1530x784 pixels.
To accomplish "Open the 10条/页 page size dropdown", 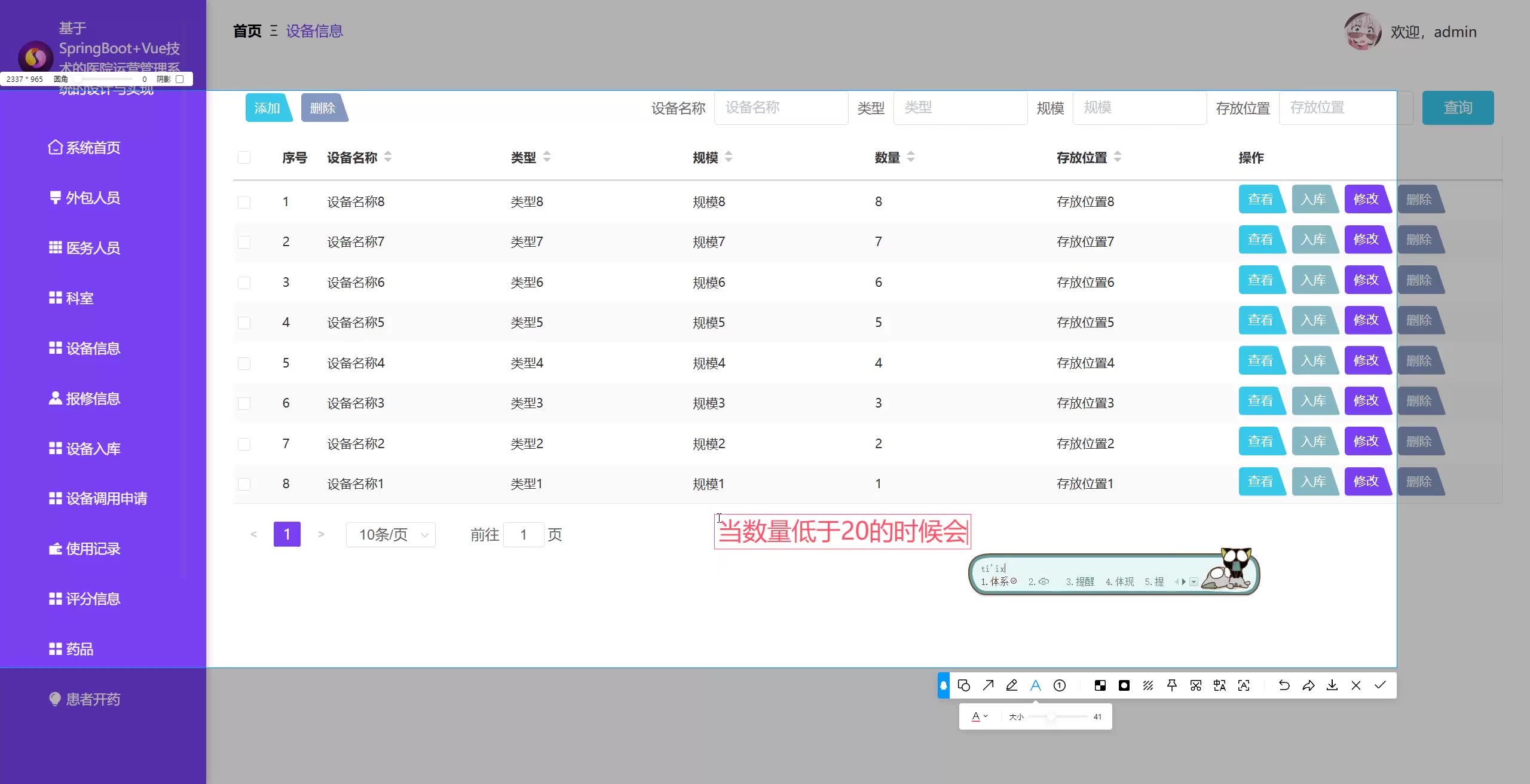I will pyautogui.click(x=391, y=534).
